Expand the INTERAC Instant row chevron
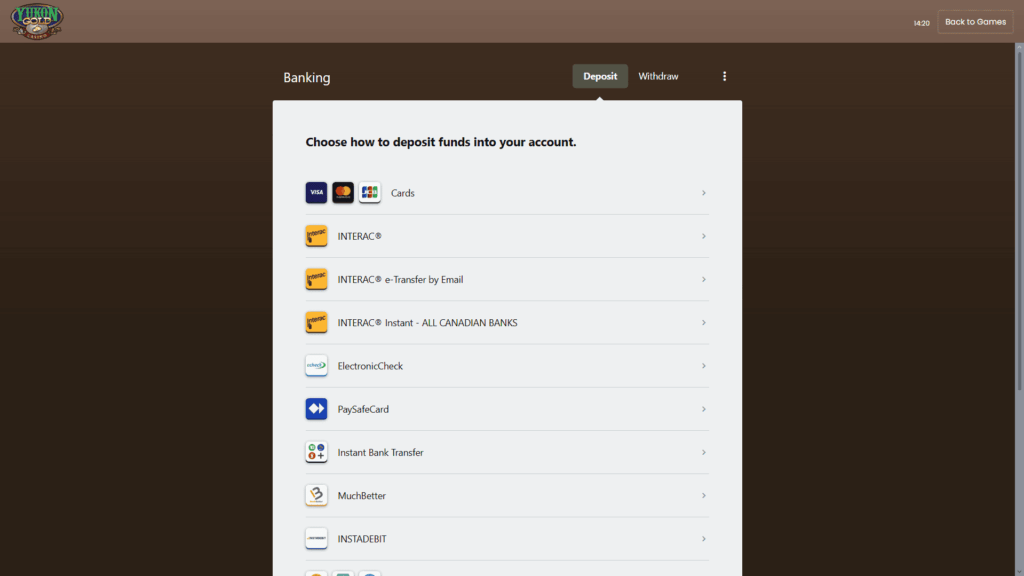Image resolution: width=1024 pixels, height=576 pixels. (703, 322)
